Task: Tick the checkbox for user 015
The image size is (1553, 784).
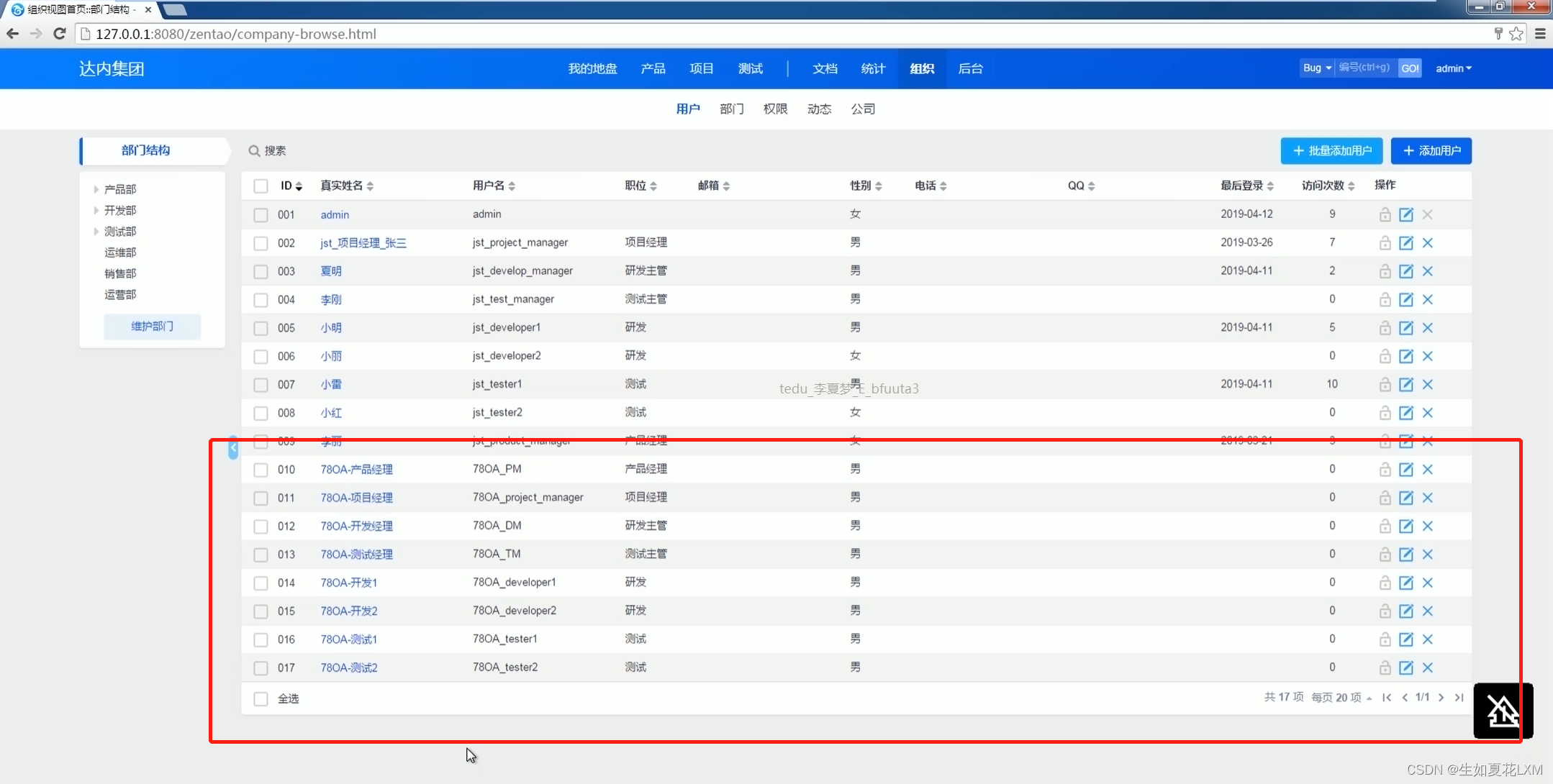Action: coord(261,611)
